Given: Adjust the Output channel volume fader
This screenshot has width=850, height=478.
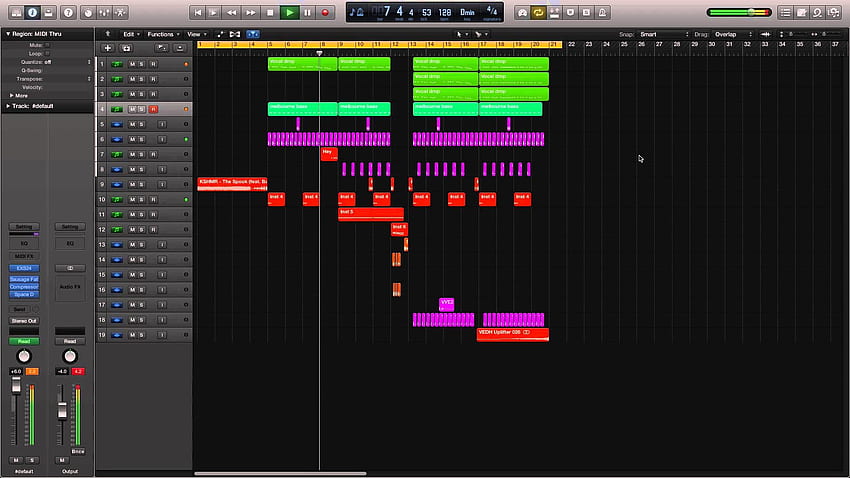Looking at the screenshot, I should coord(62,411).
